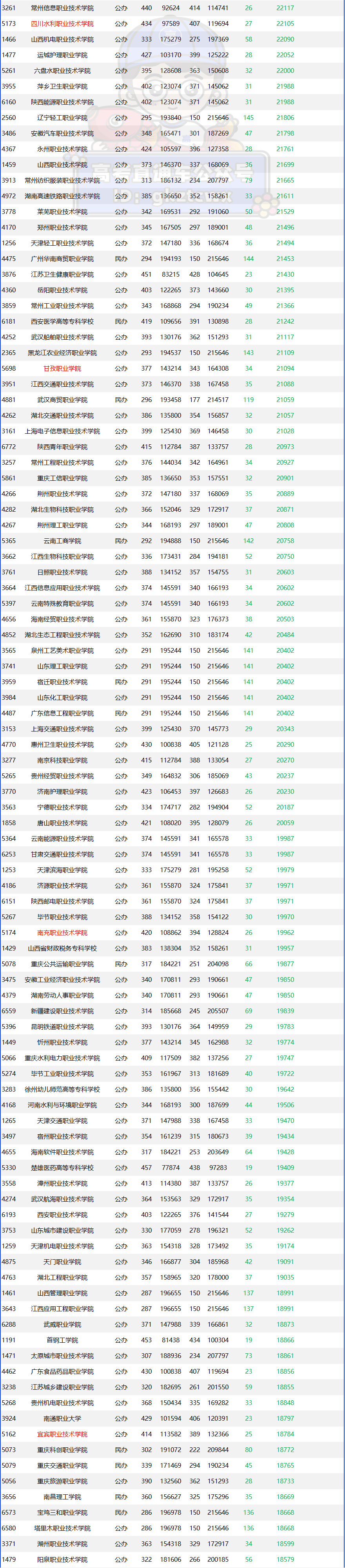Image resolution: width=345 pixels, height=1568 pixels.
Task: Select school name 莱芜职业技术学院
Action: point(62,212)
